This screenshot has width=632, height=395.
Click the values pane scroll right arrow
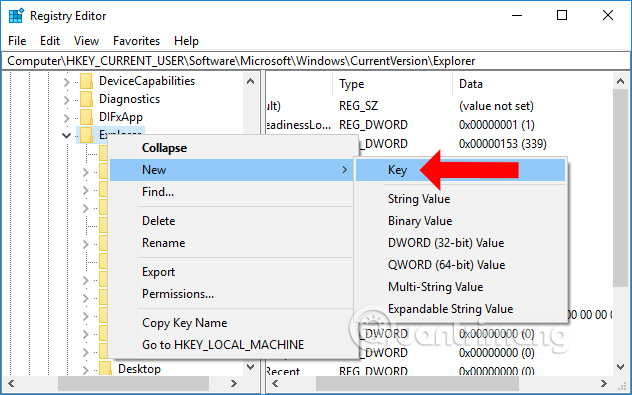click(x=603, y=383)
